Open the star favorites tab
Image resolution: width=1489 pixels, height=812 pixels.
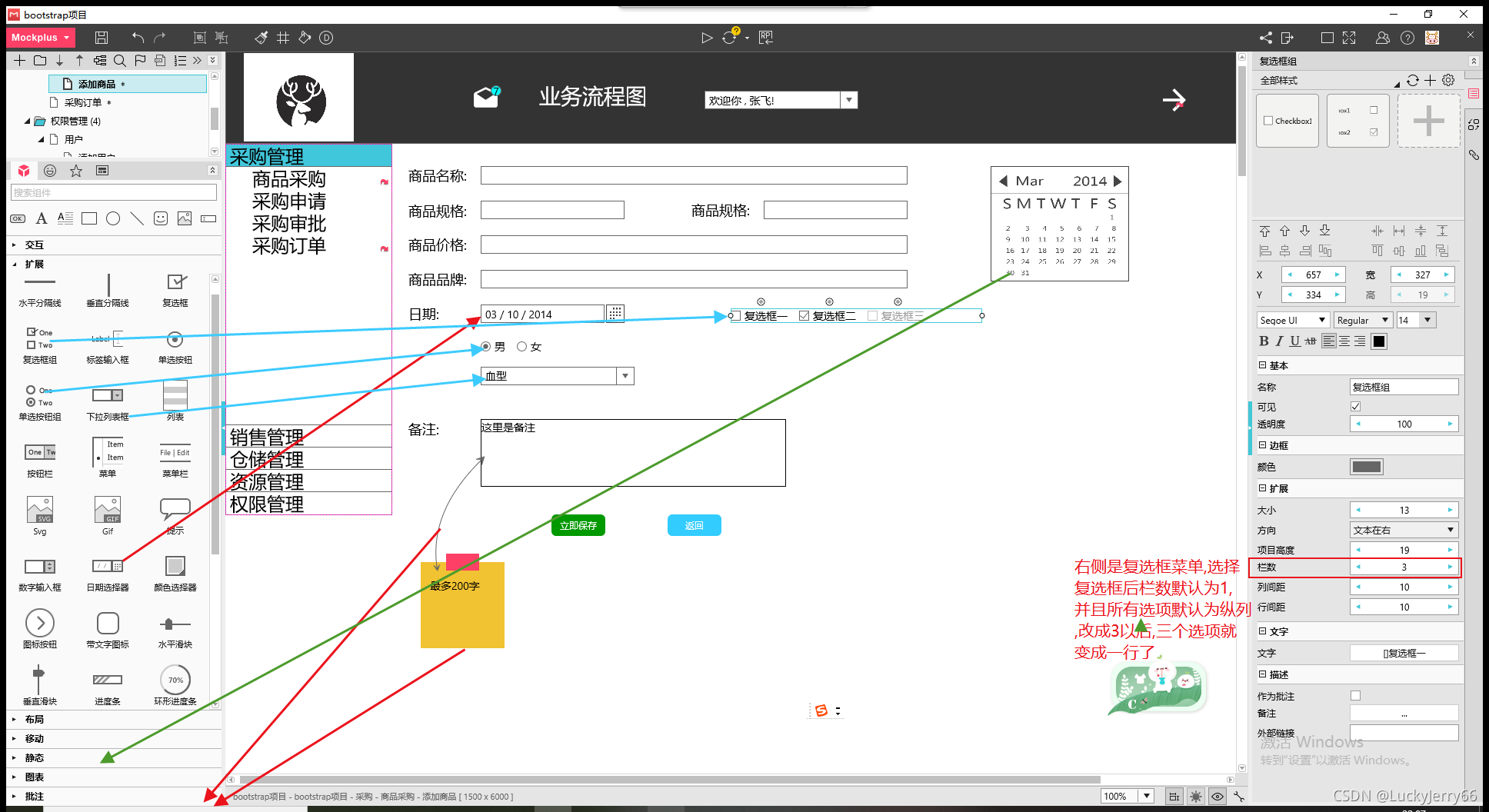point(76,171)
